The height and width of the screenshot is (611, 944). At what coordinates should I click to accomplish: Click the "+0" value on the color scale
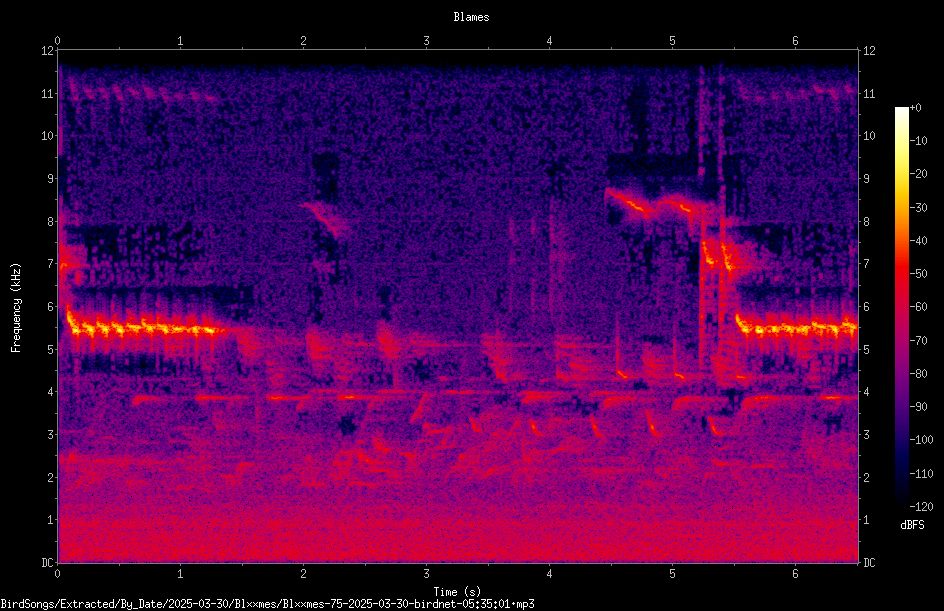point(915,108)
